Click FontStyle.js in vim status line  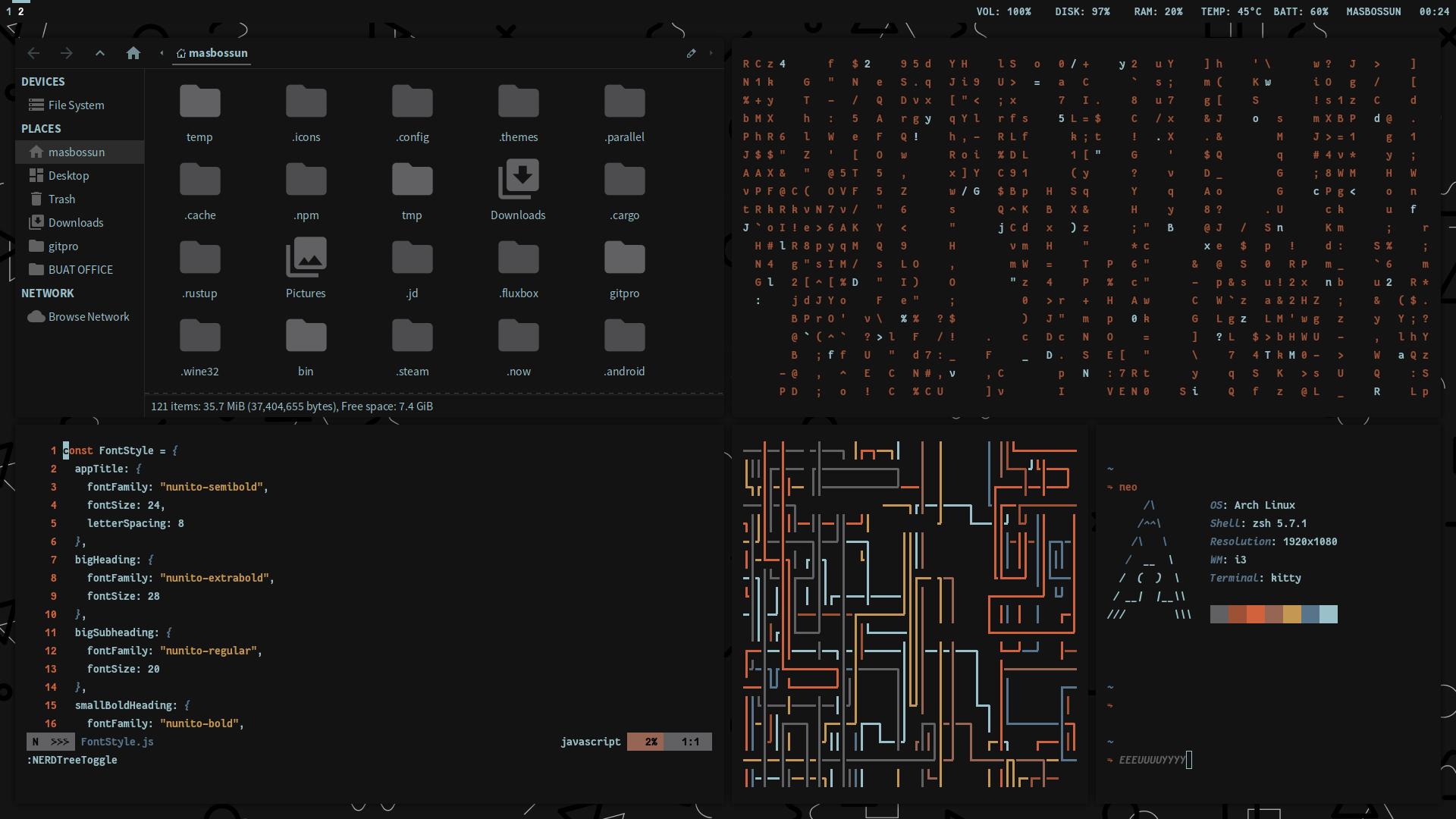tap(118, 742)
